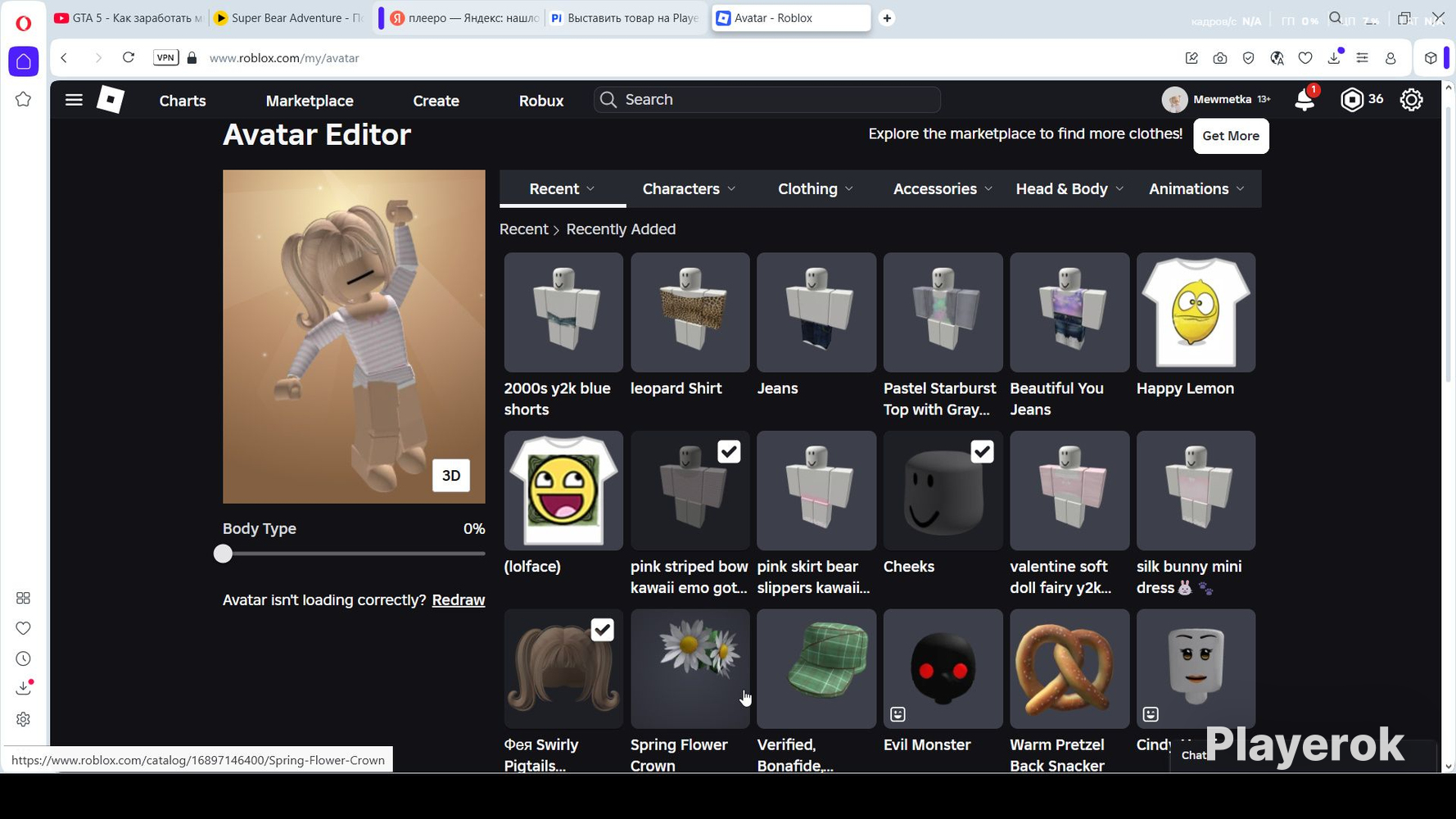The width and height of the screenshot is (1456, 819).
Task: Expand the Characters category dropdown
Action: (x=690, y=189)
